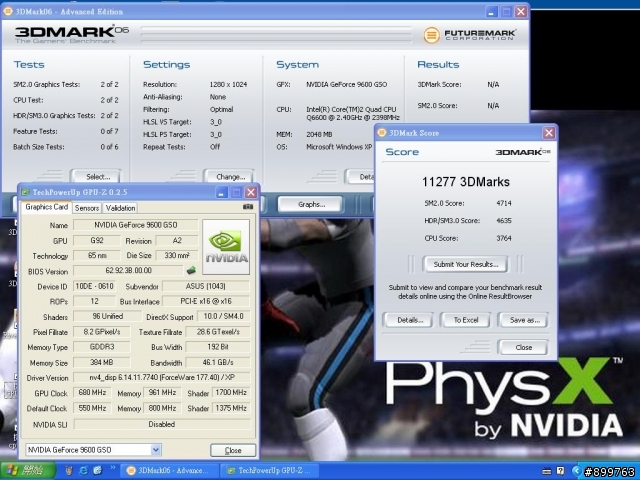Click Change button under Settings
The width and height of the screenshot is (640, 480).
tap(229, 177)
